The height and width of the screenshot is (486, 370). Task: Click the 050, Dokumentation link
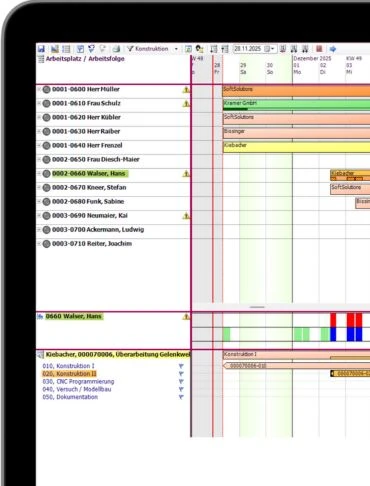tap(70, 397)
